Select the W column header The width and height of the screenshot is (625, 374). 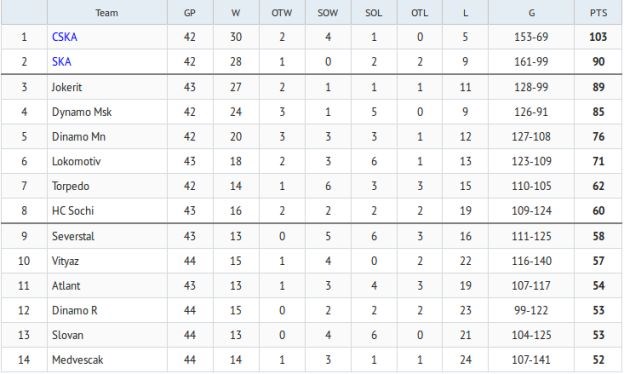236,13
